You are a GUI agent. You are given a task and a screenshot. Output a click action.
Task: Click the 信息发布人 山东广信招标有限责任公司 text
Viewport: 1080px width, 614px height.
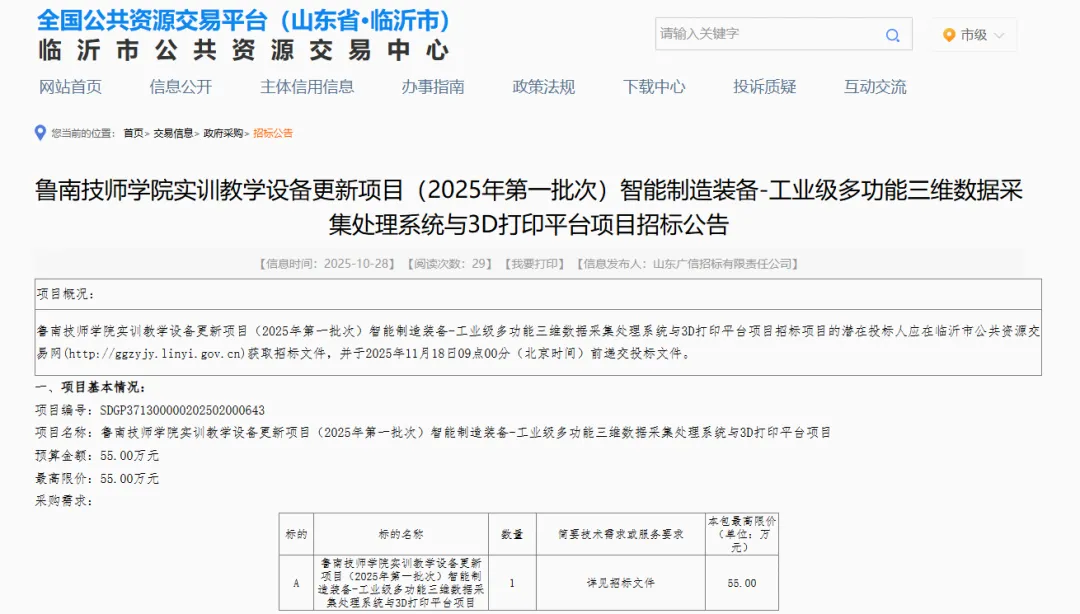pyautogui.click(x=687, y=264)
